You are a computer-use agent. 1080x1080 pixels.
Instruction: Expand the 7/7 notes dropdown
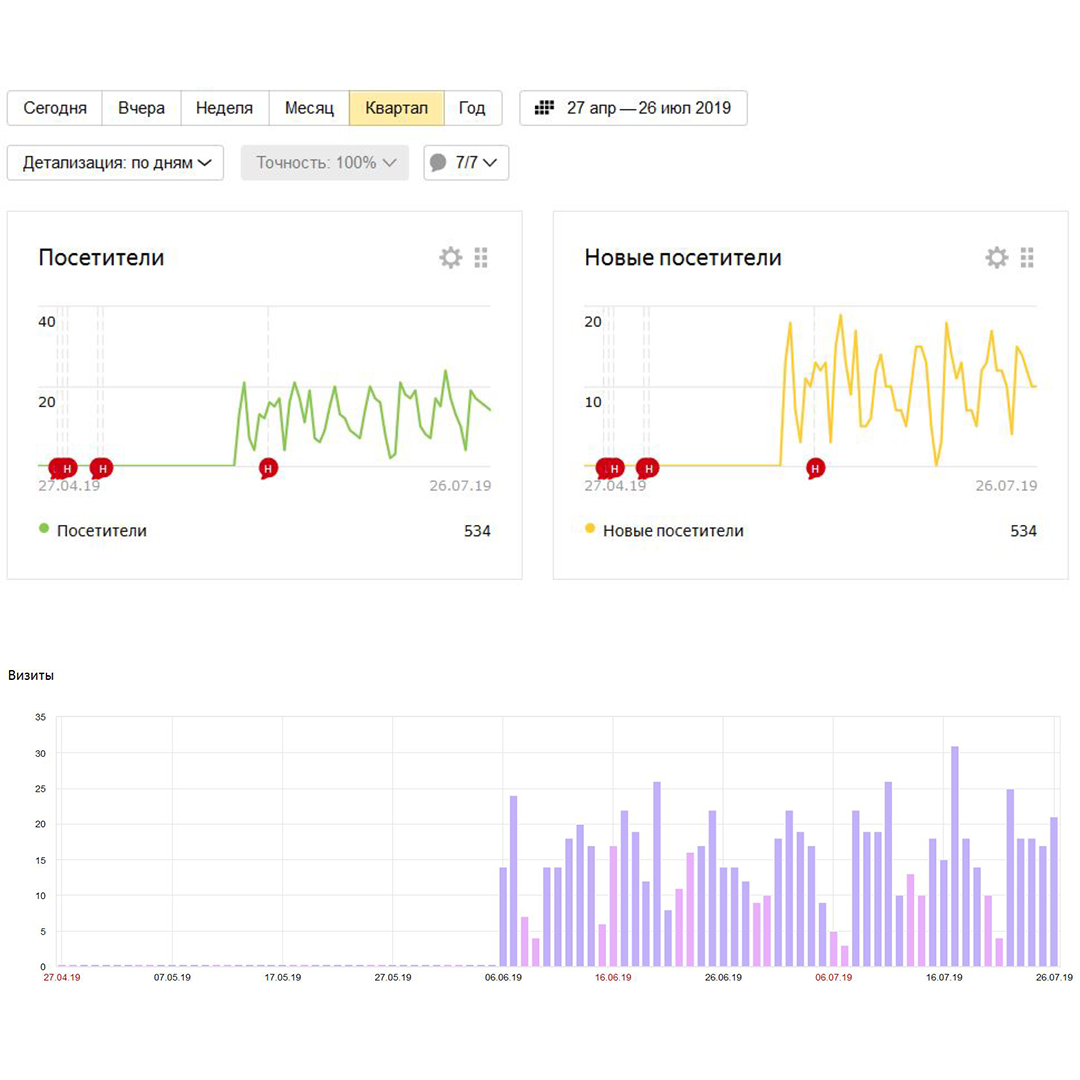tap(466, 163)
